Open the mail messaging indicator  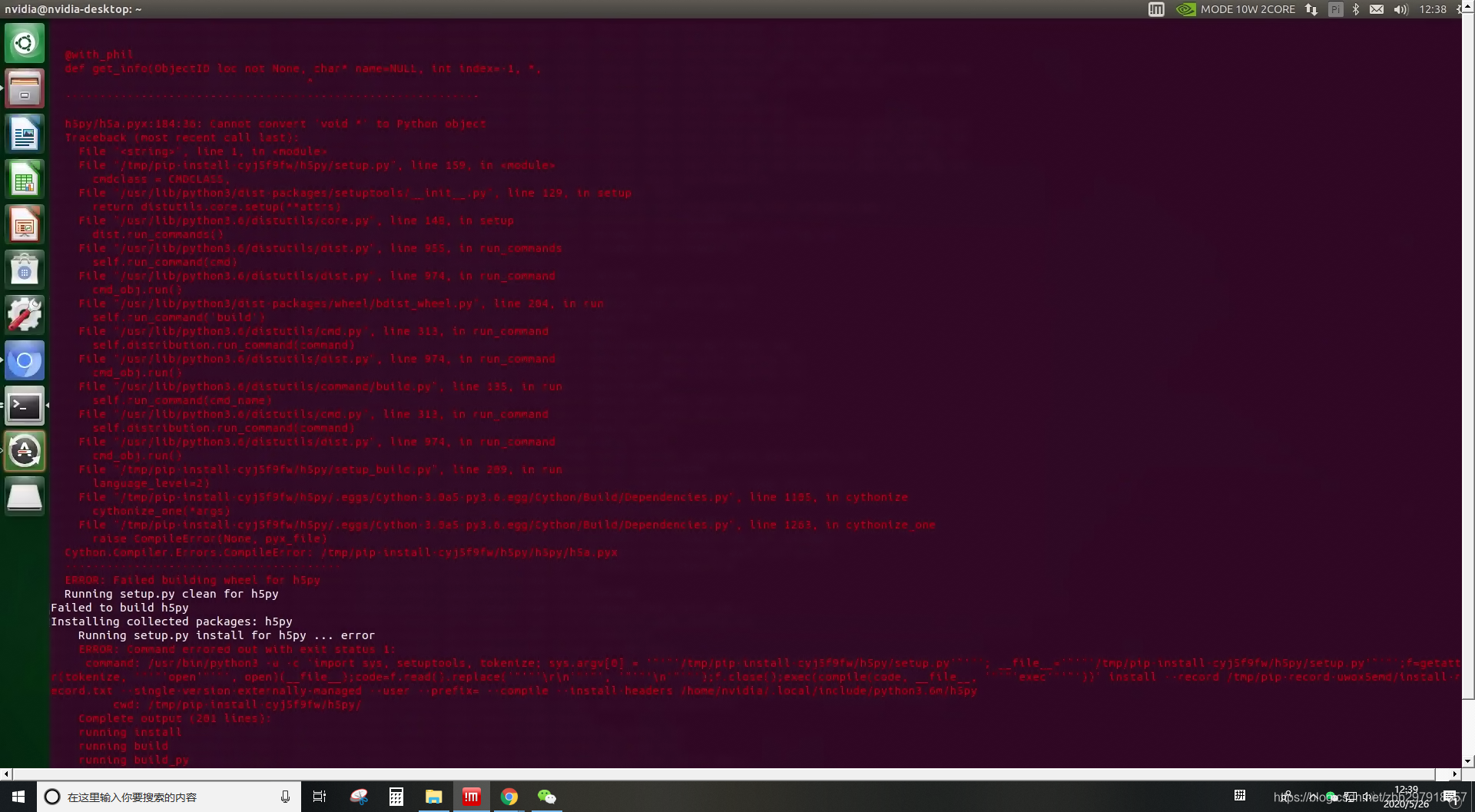pyautogui.click(x=1377, y=9)
